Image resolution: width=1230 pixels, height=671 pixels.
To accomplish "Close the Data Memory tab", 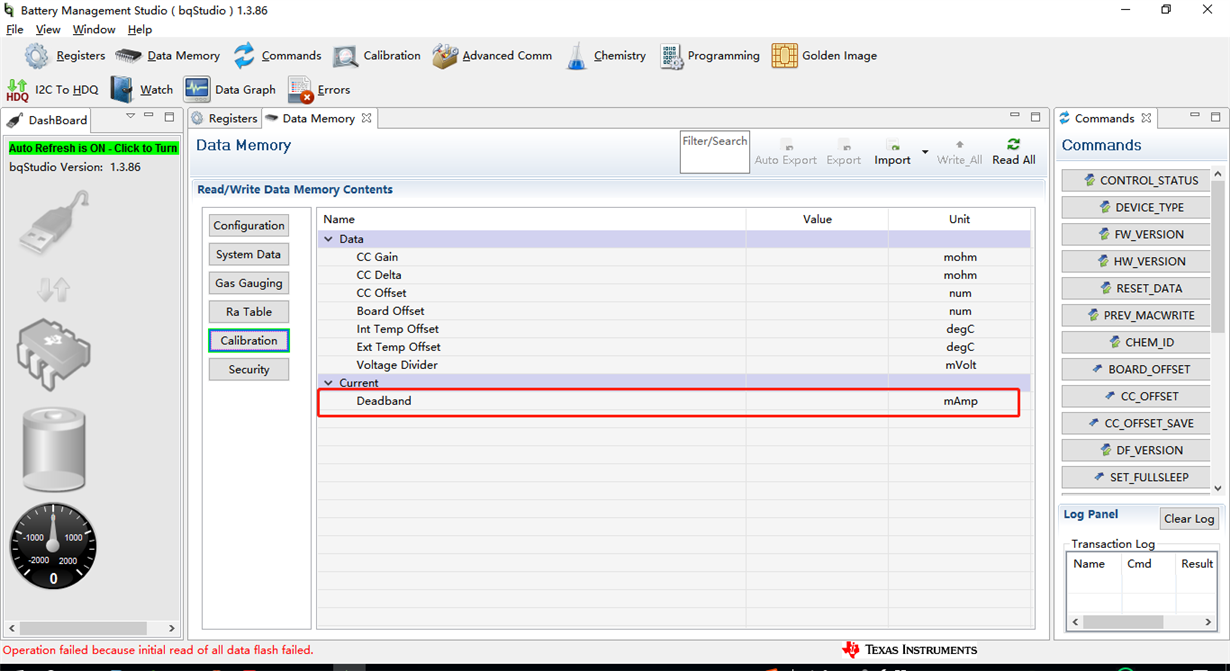I will point(367,118).
